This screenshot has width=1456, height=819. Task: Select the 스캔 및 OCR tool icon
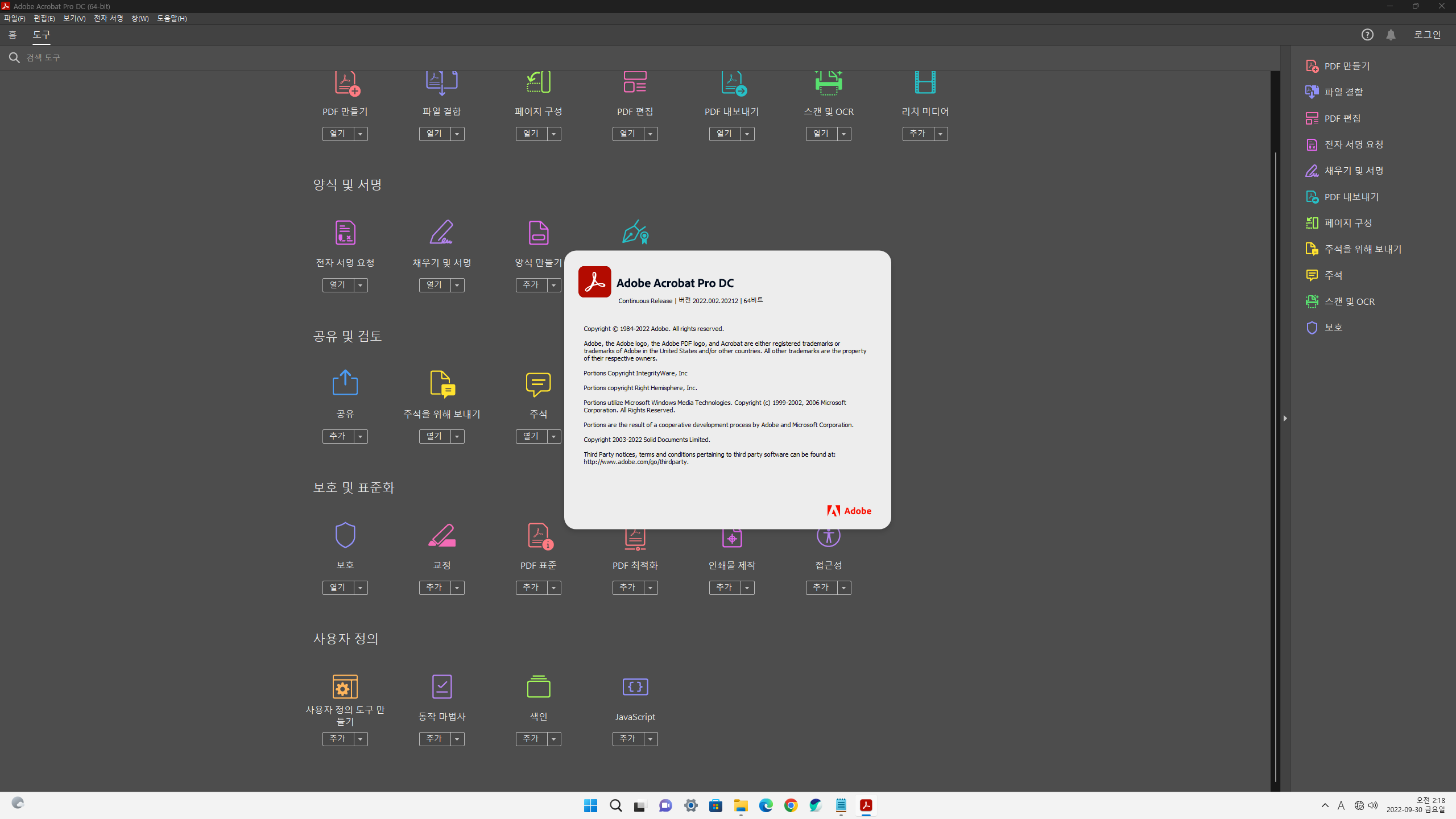coord(828,83)
